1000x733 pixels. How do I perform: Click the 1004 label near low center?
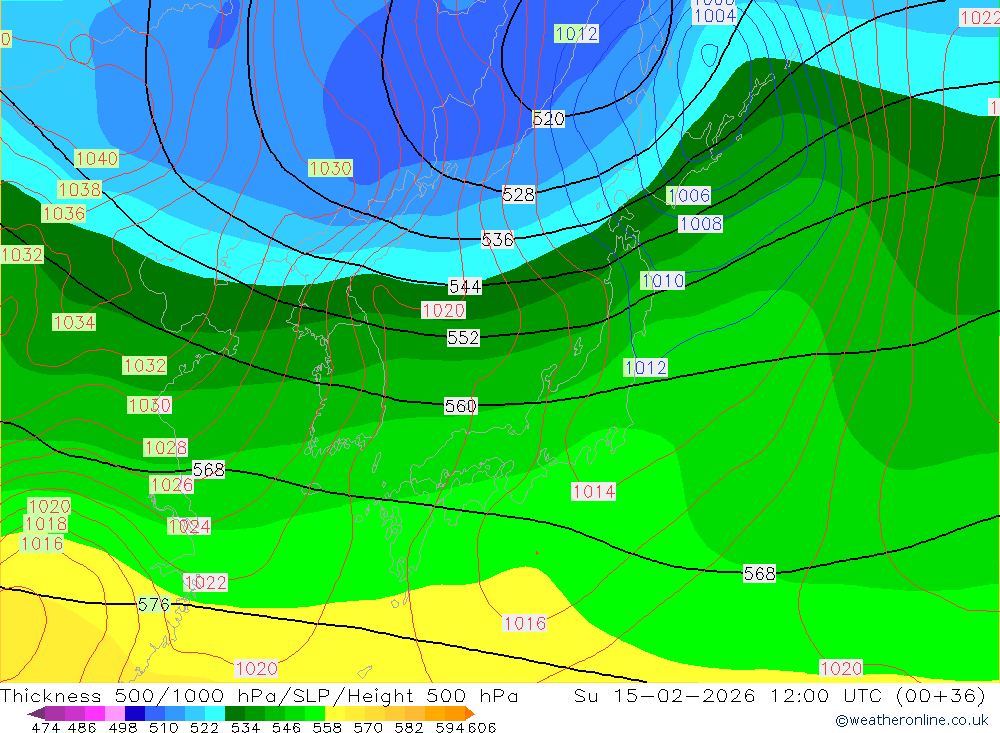pos(714,16)
